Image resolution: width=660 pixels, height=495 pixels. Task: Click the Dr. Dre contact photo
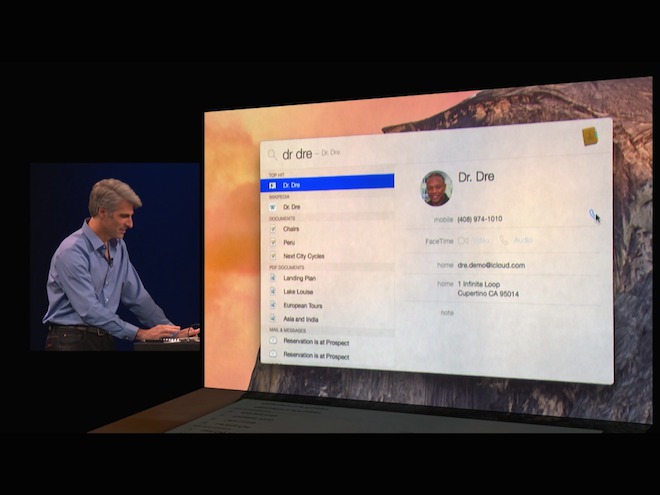coord(436,188)
